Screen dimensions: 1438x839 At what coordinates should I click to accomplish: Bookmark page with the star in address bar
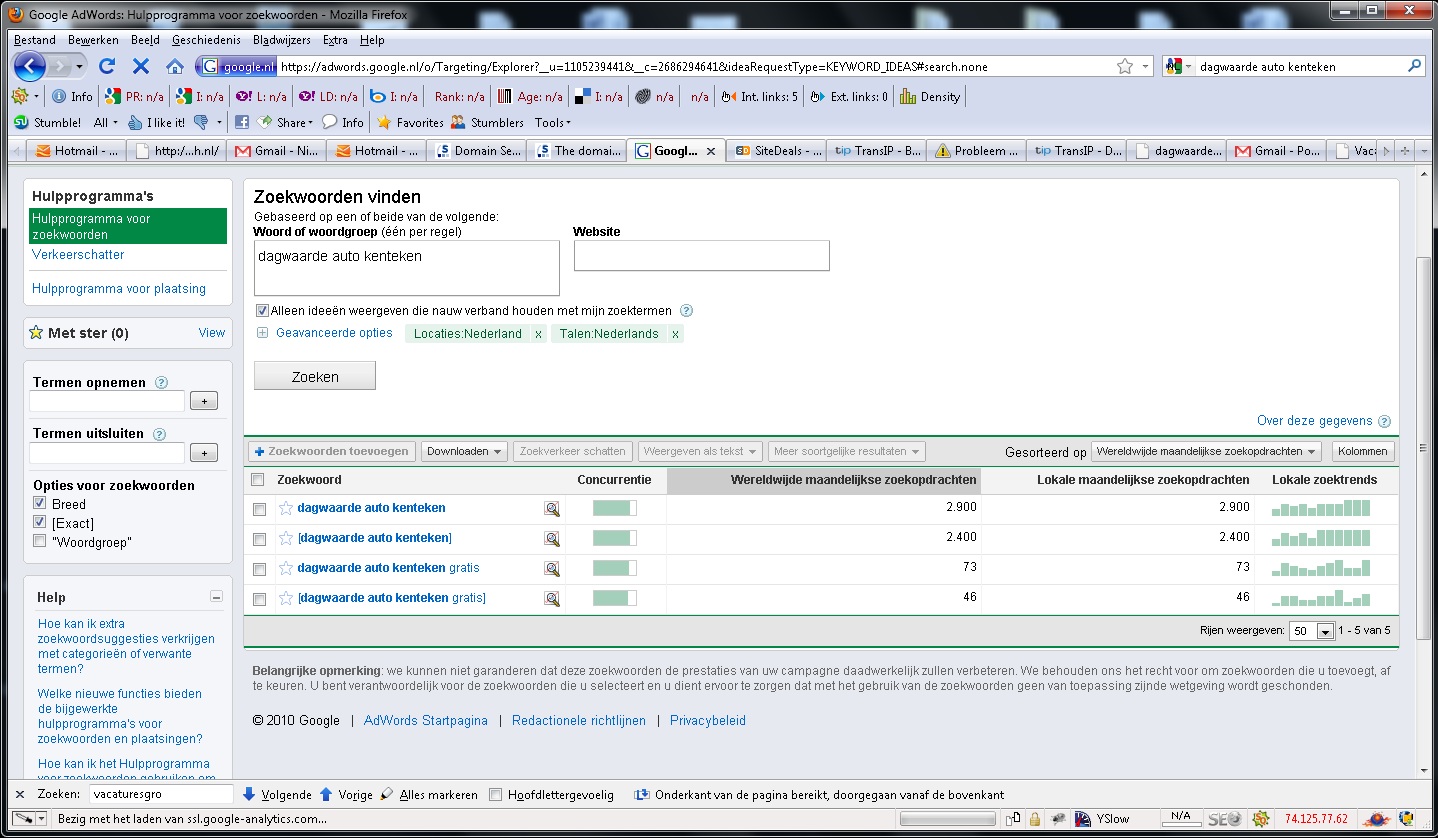[x=1125, y=67]
